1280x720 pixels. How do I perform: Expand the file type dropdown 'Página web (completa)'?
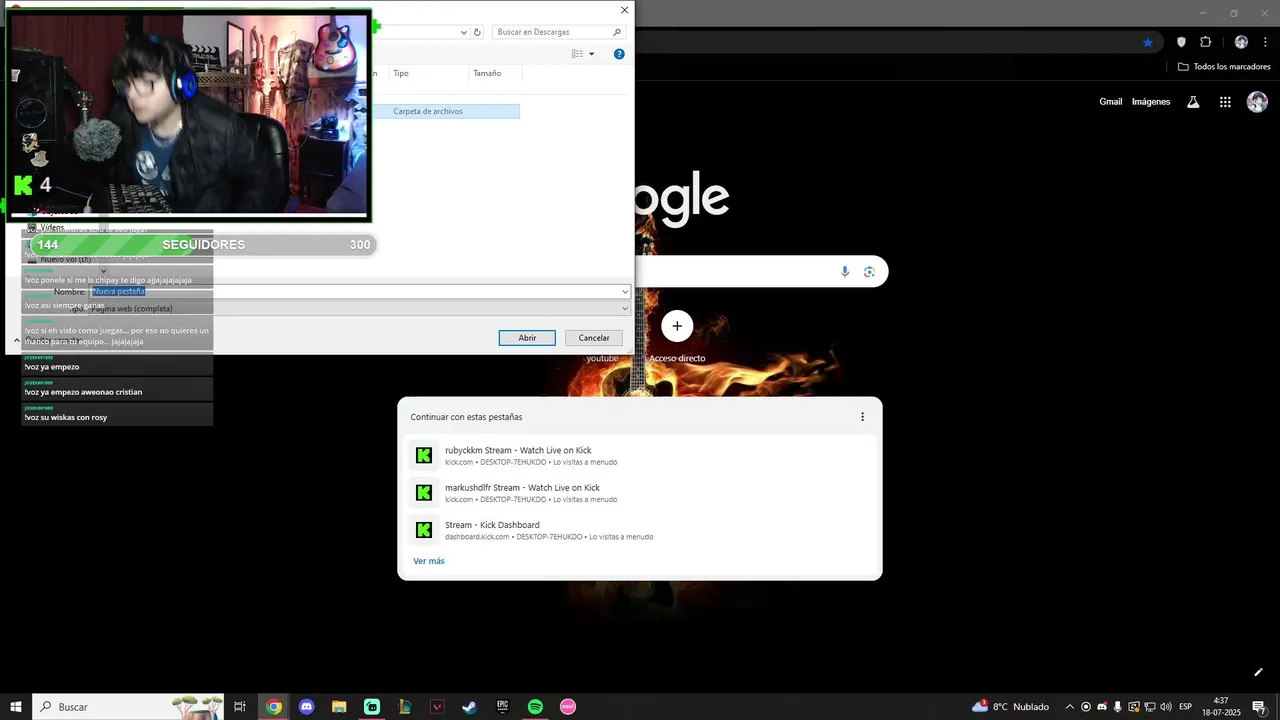point(625,308)
